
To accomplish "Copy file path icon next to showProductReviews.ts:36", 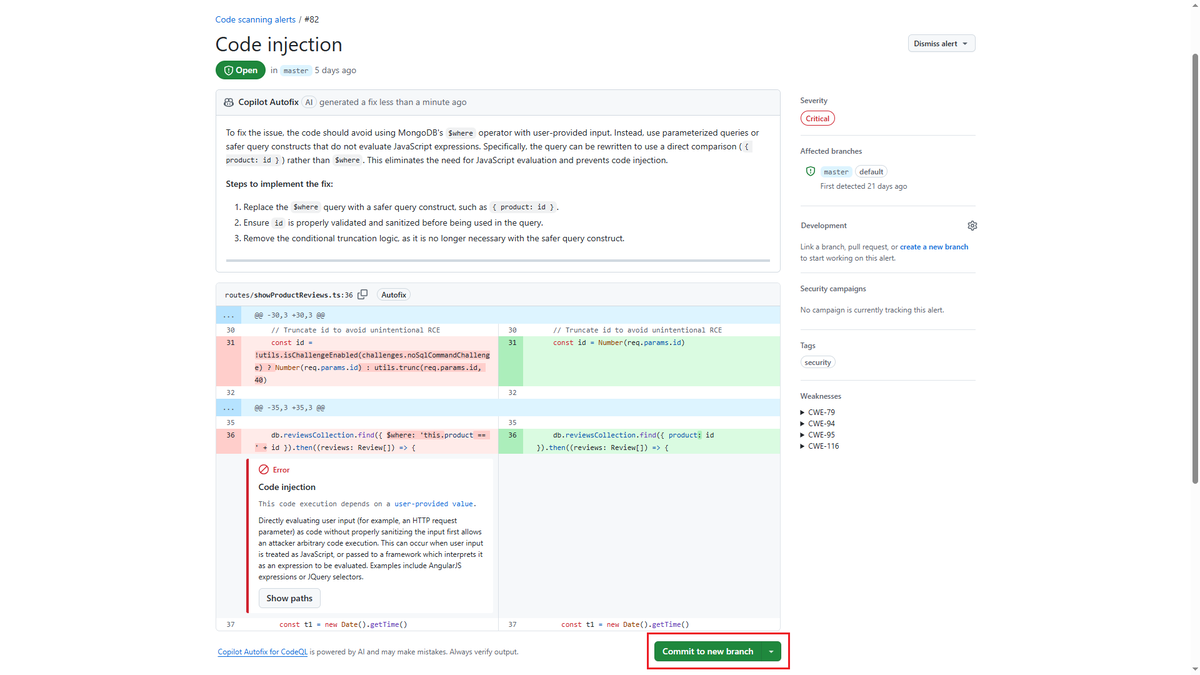I will [x=362, y=295].
